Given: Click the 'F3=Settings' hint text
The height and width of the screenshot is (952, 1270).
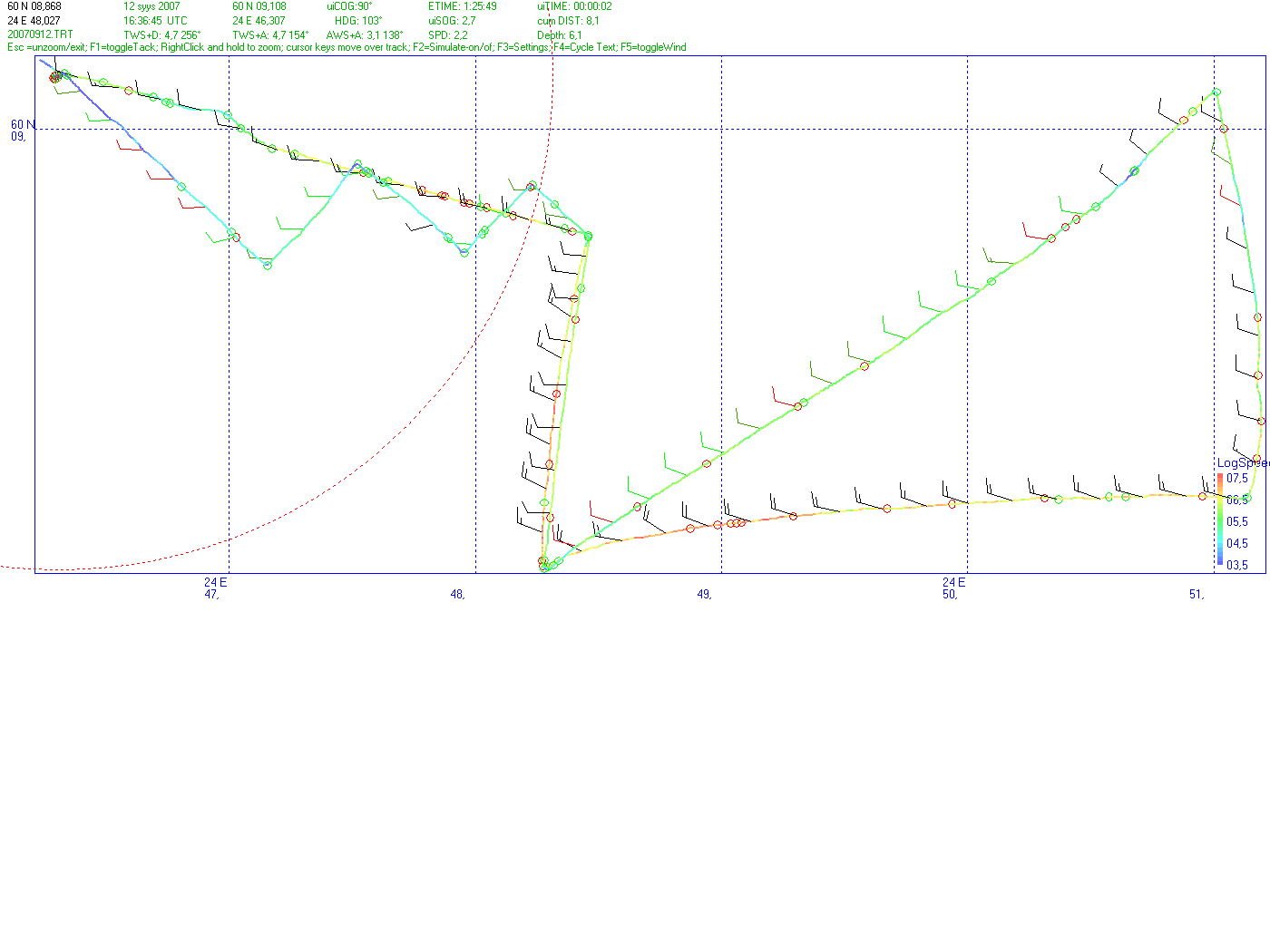Looking at the screenshot, I should [523, 47].
